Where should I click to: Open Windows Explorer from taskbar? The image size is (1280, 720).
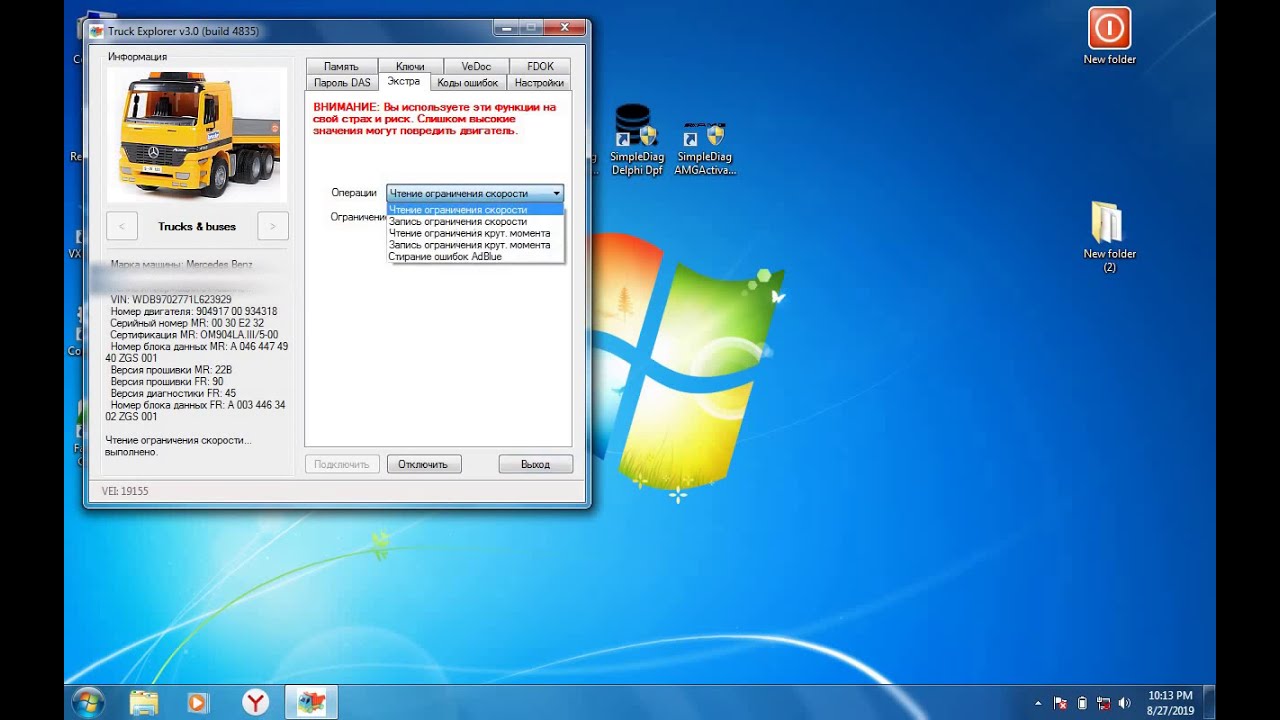[x=144, y=702]
